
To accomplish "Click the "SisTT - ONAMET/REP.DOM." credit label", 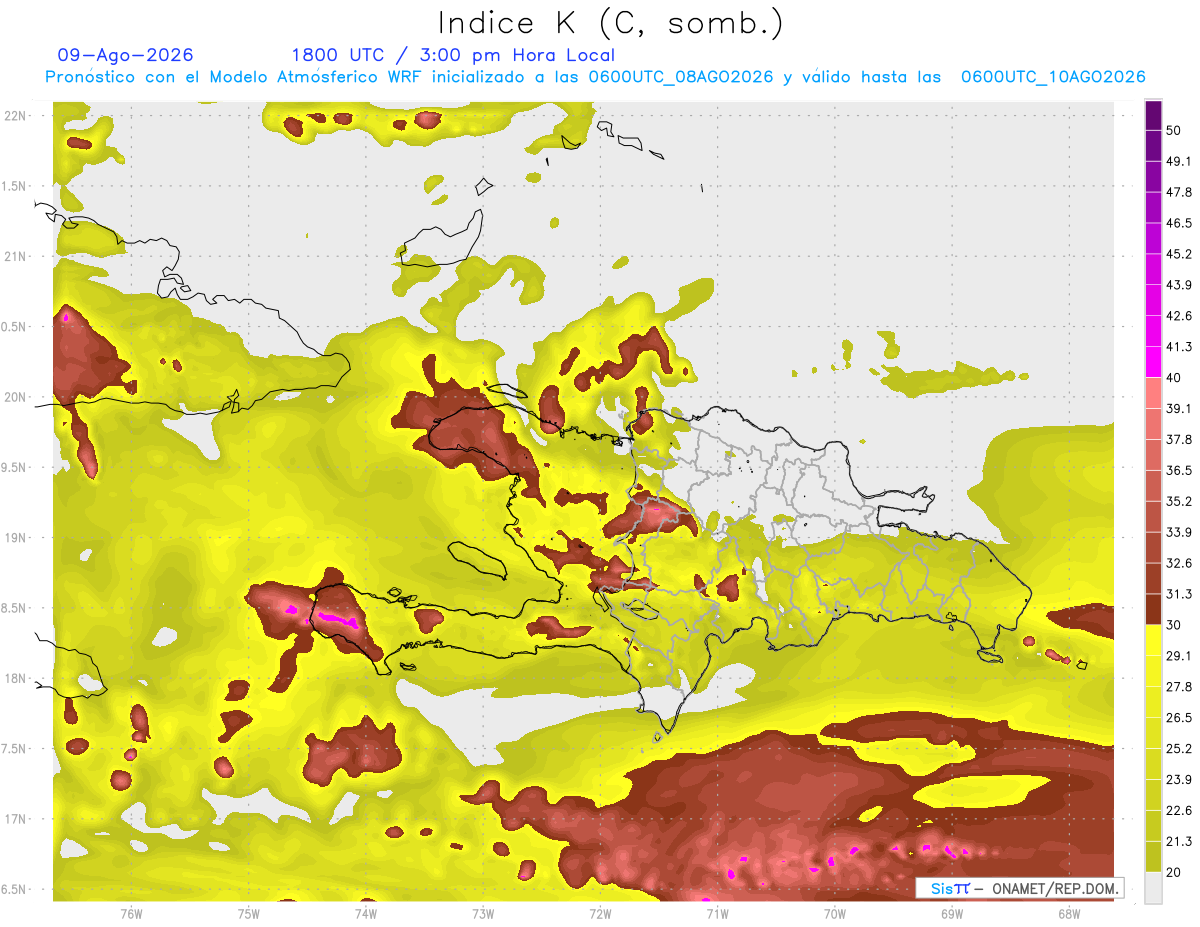I will 1020,888.
